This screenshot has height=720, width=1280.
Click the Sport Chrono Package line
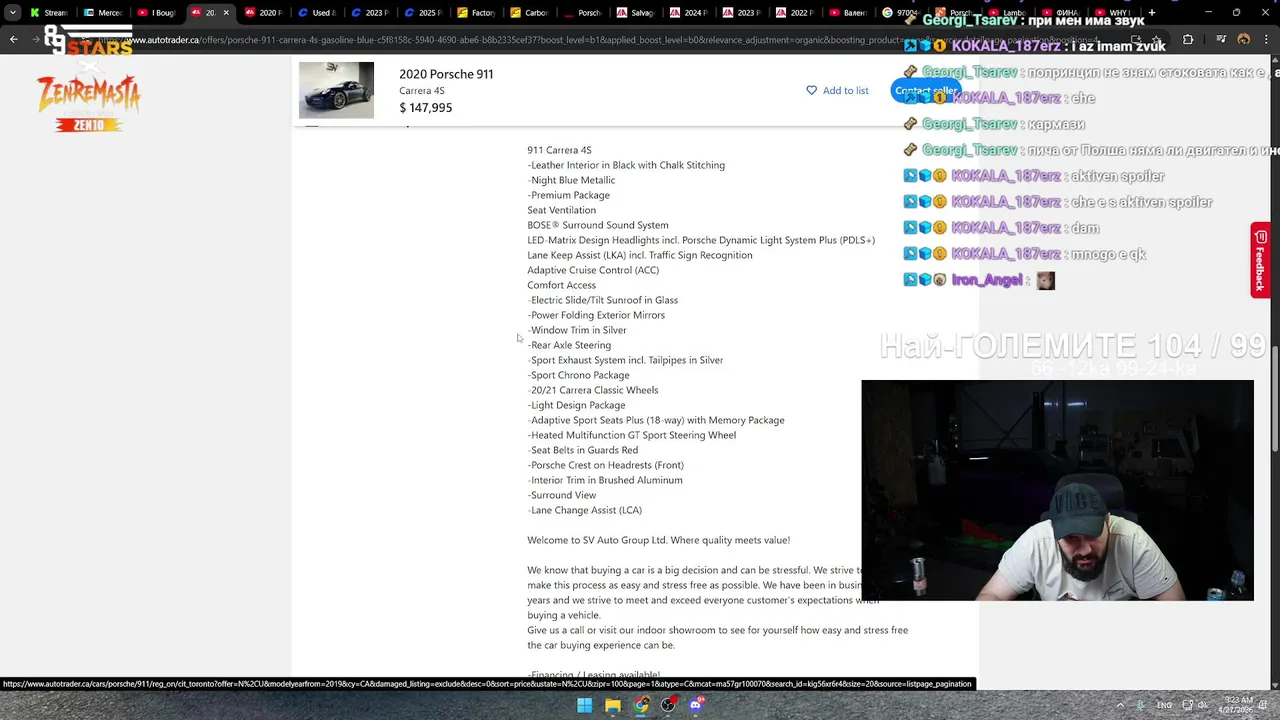click(579, 375)
